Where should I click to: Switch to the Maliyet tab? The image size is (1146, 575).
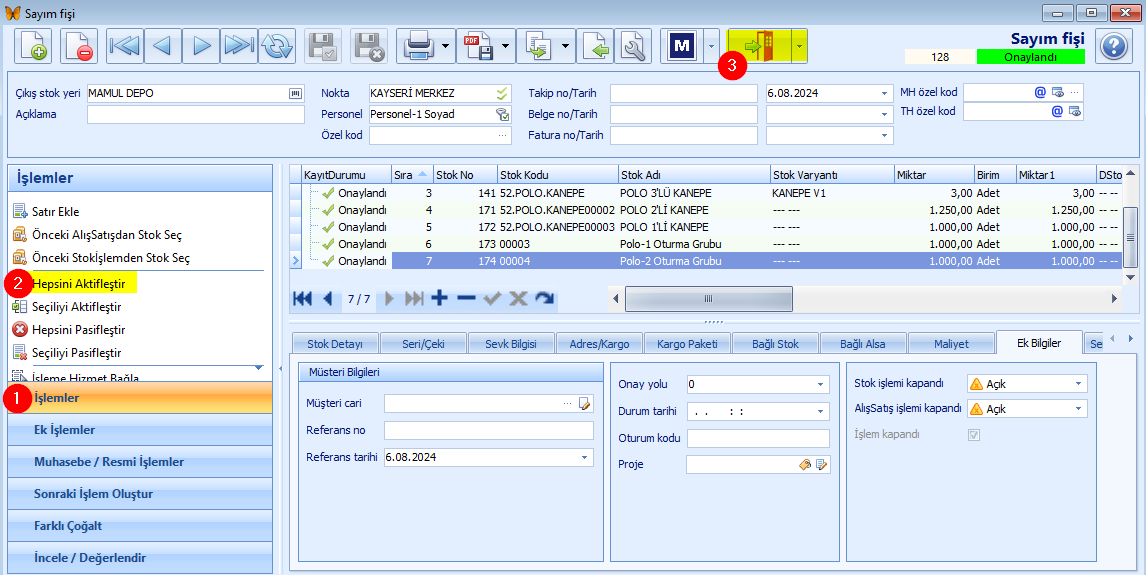[x=951, y=343]
